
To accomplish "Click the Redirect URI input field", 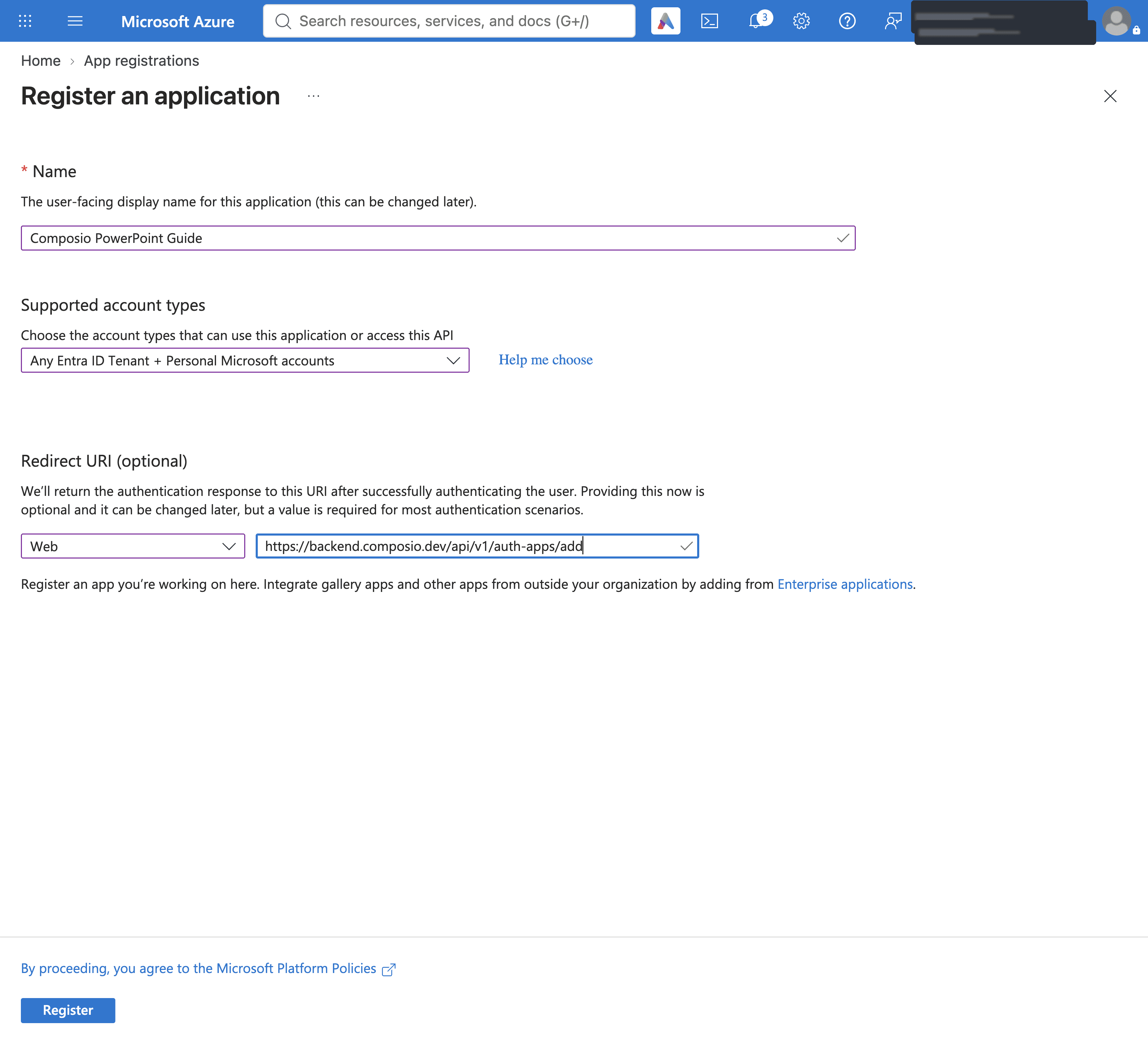I will click(477, 546).
